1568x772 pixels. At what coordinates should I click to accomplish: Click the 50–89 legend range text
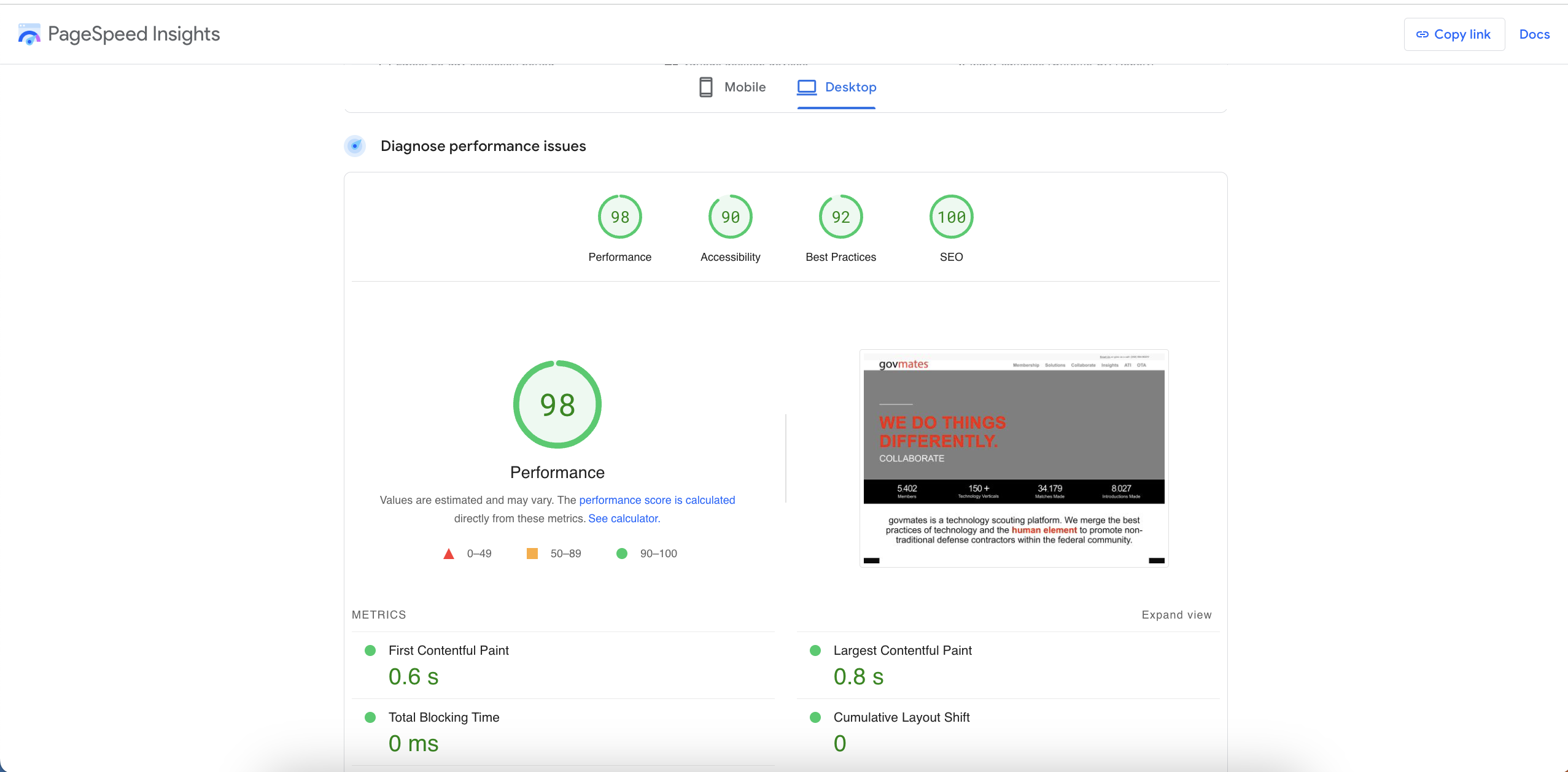[x=565, y=554]
